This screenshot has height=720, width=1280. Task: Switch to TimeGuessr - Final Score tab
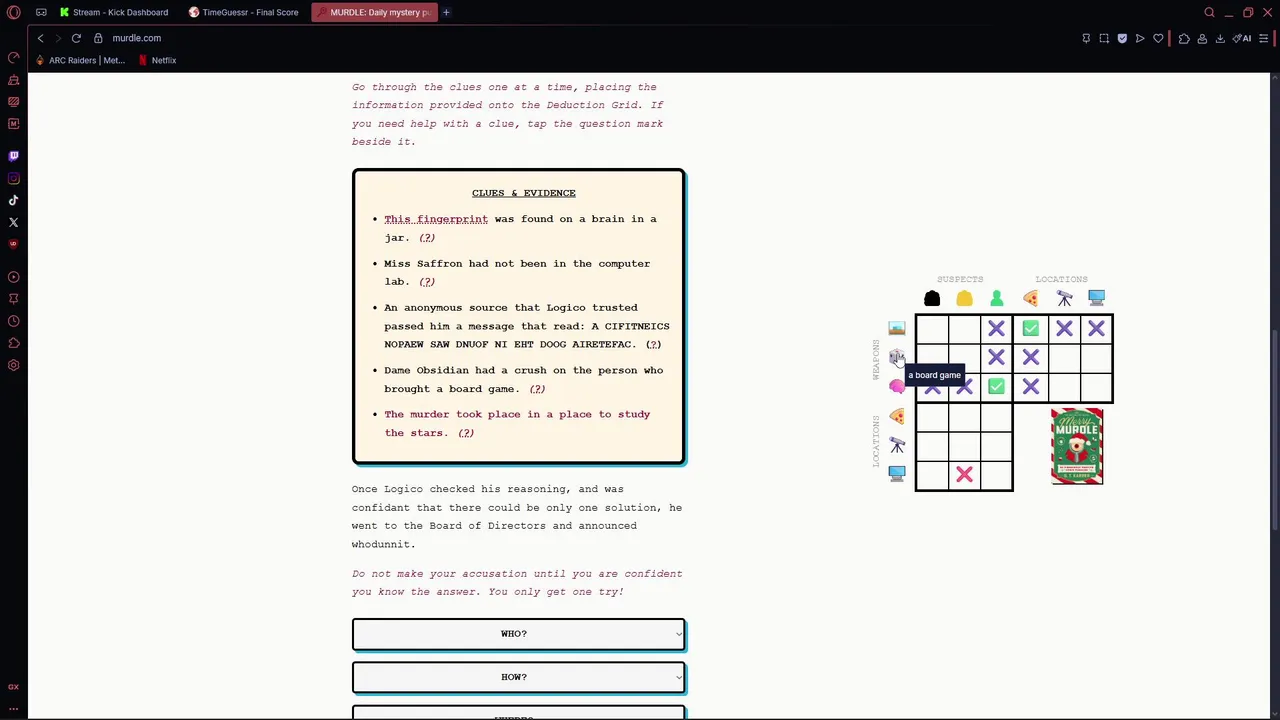click(244, 12)
